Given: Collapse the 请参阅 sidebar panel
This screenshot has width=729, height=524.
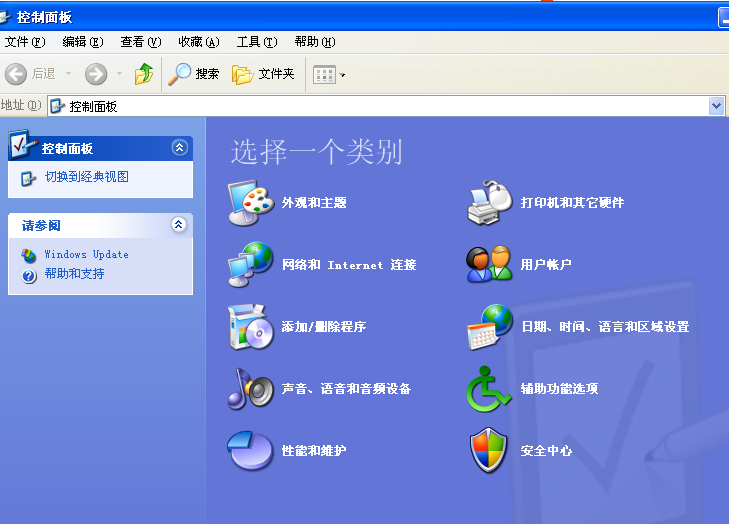Looking at the screenshot, I should point(179,225).
